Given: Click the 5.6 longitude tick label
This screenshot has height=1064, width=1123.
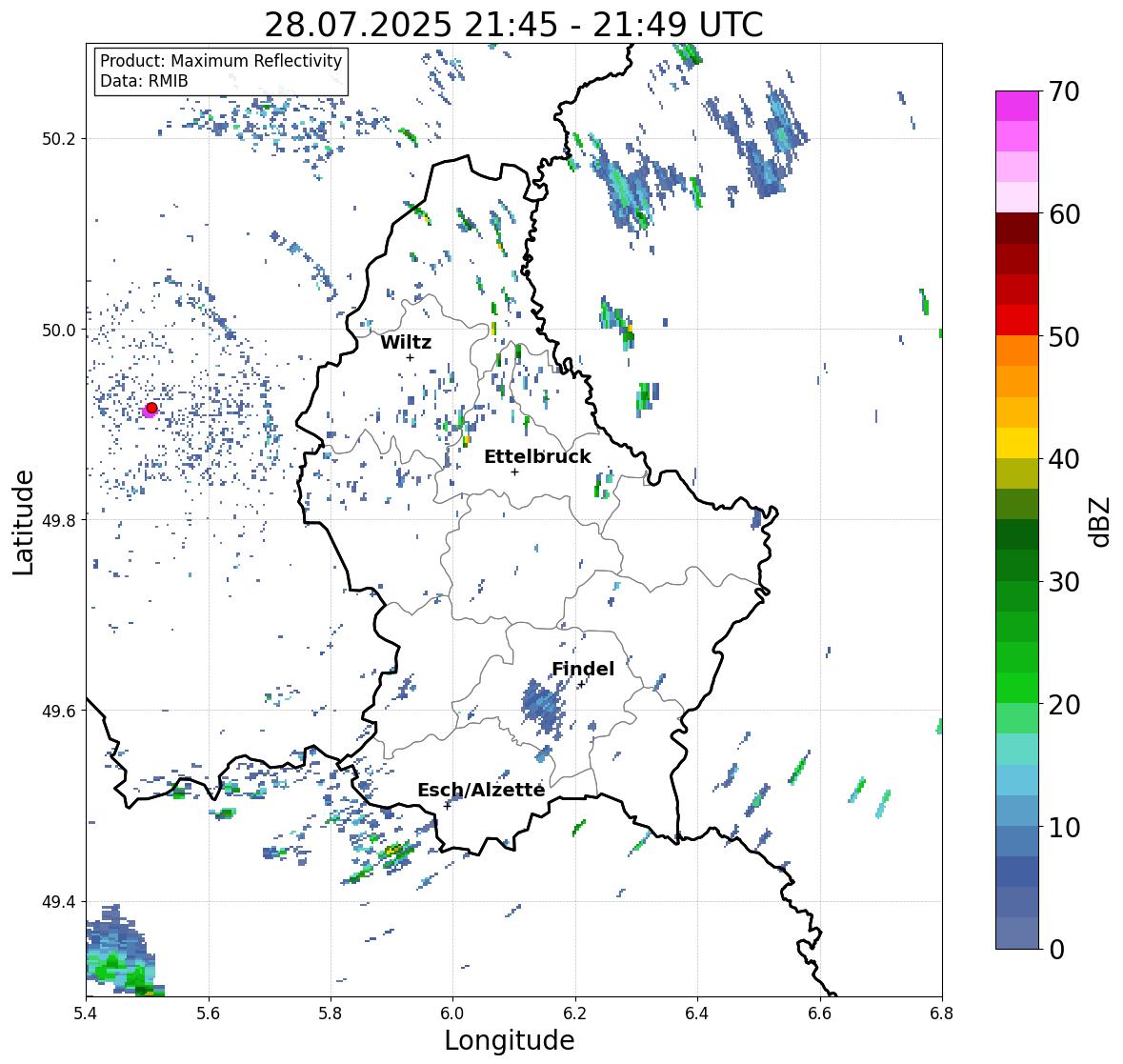Looking at the screenshot, I should [209, 1014].
